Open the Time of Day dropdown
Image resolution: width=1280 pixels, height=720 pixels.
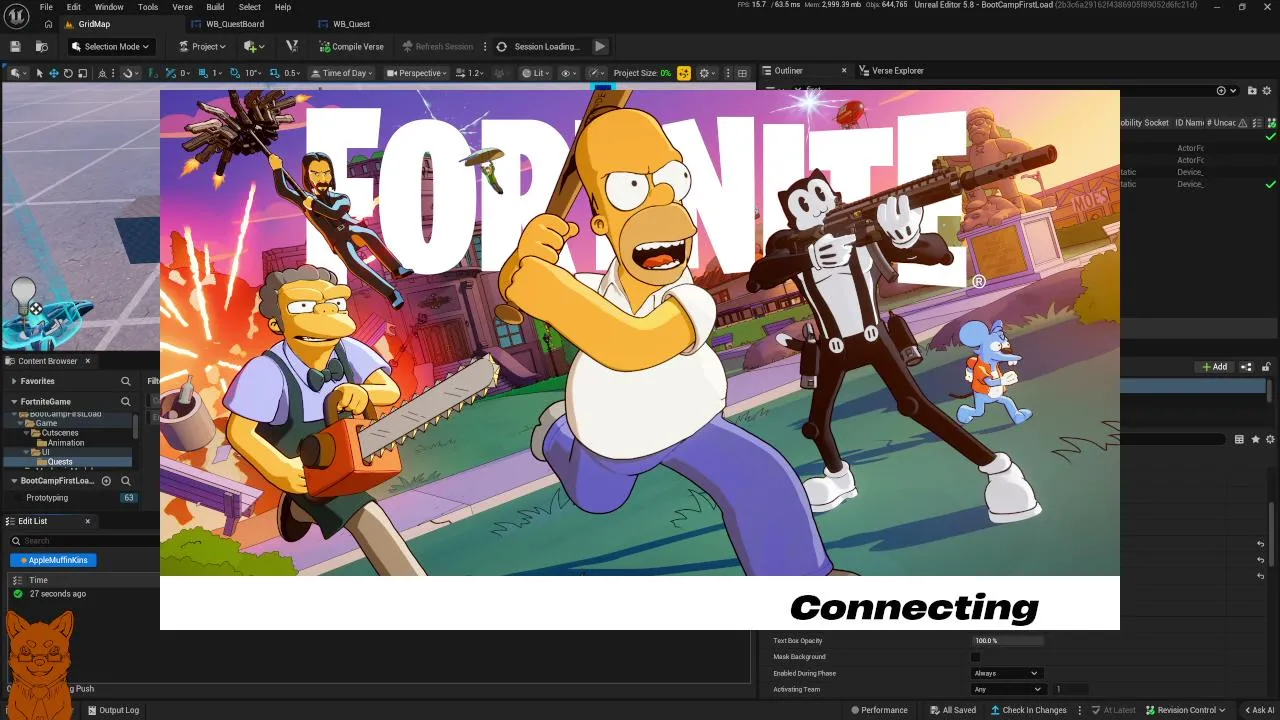[x=342, y=73]
